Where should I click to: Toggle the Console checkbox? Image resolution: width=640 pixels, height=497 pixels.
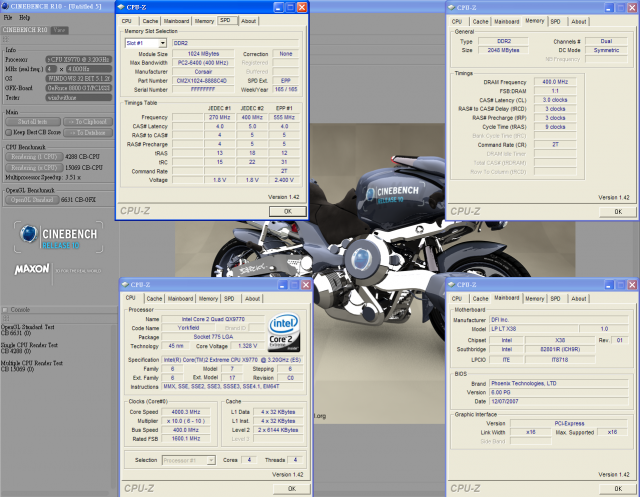point(5,310)
